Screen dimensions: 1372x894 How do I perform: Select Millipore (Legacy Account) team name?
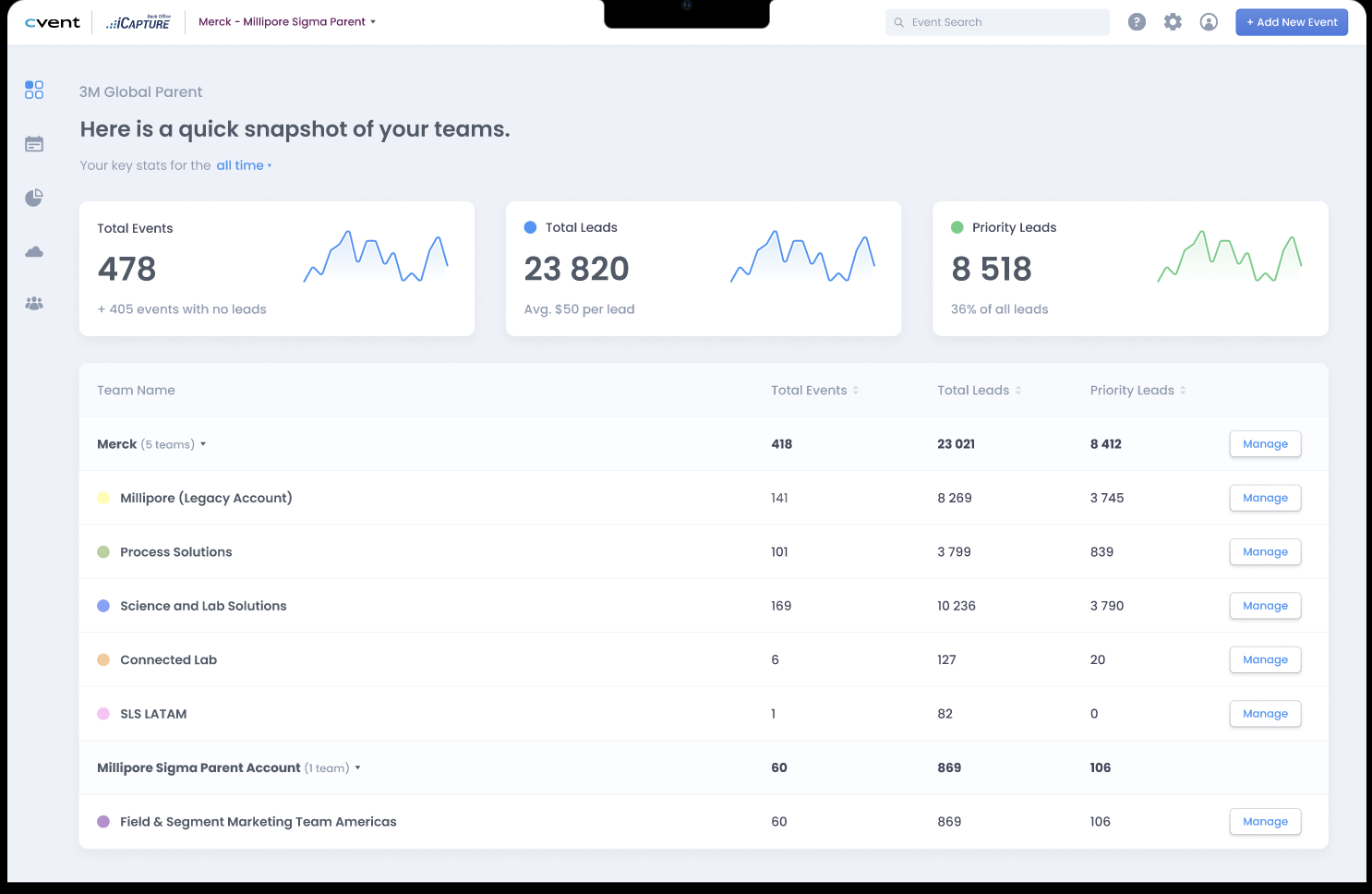(x=206, y=498)
